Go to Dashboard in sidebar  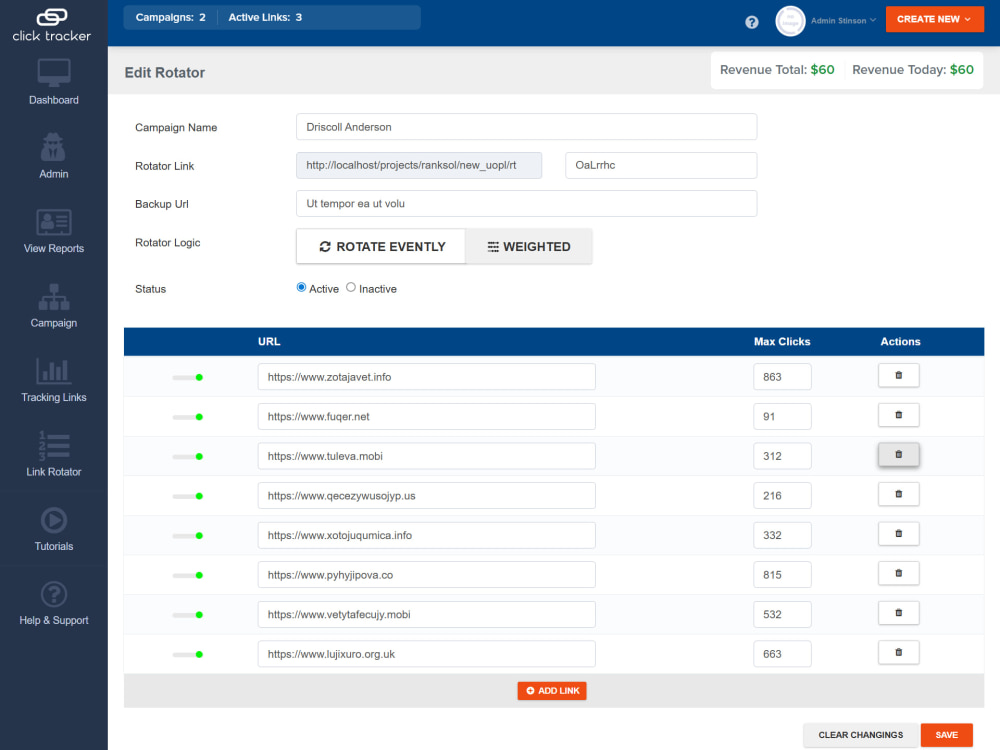coord(54,100)
